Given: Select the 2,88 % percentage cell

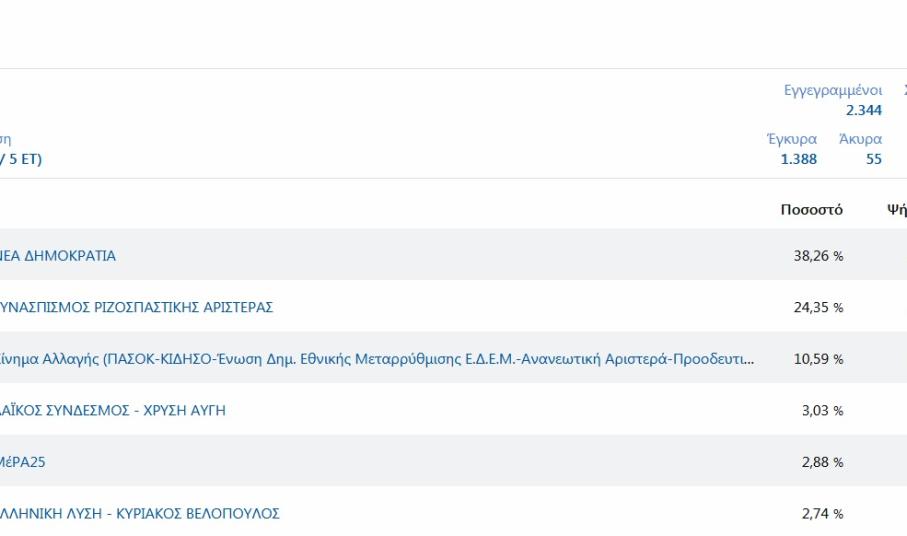Looking at the screenshot, I should pyautogui.click(x=822, y=462).
